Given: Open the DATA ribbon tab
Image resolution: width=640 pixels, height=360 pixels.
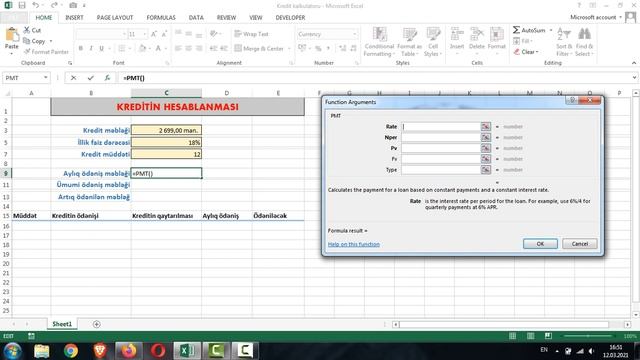Looking at the screenshot, I should (196, 18).
